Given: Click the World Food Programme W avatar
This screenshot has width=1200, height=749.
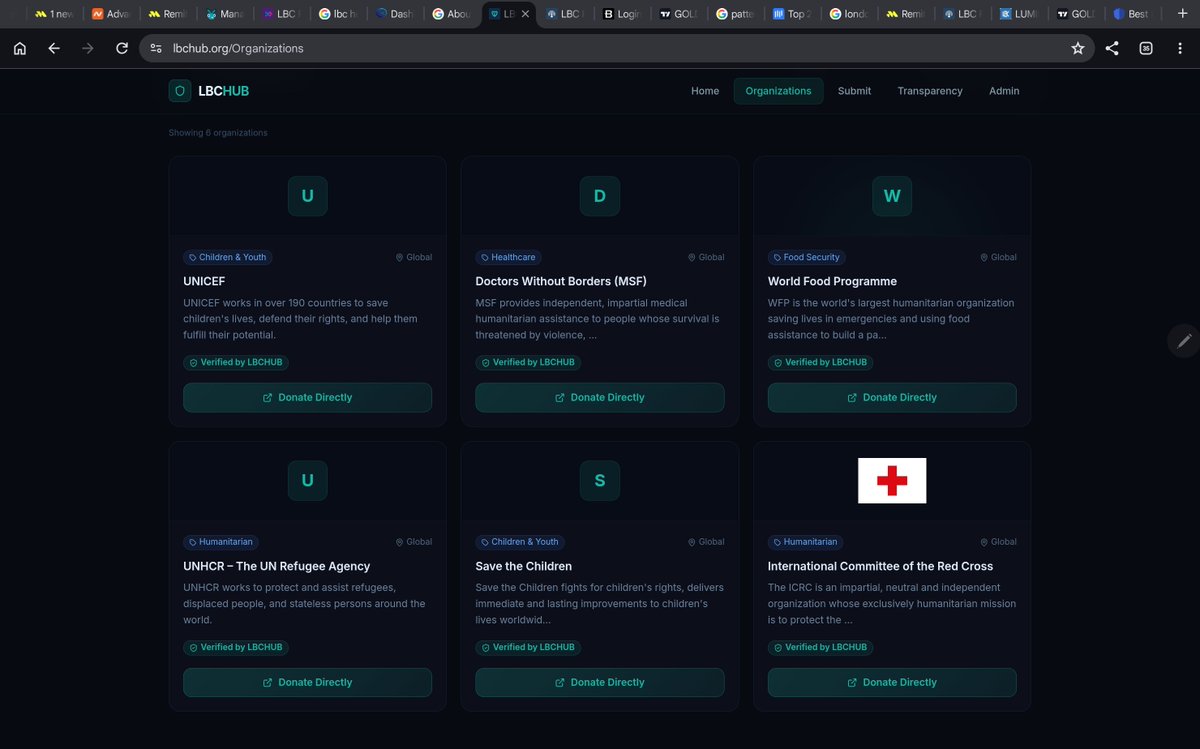Looking at the screenshot, I should (892, 196).
